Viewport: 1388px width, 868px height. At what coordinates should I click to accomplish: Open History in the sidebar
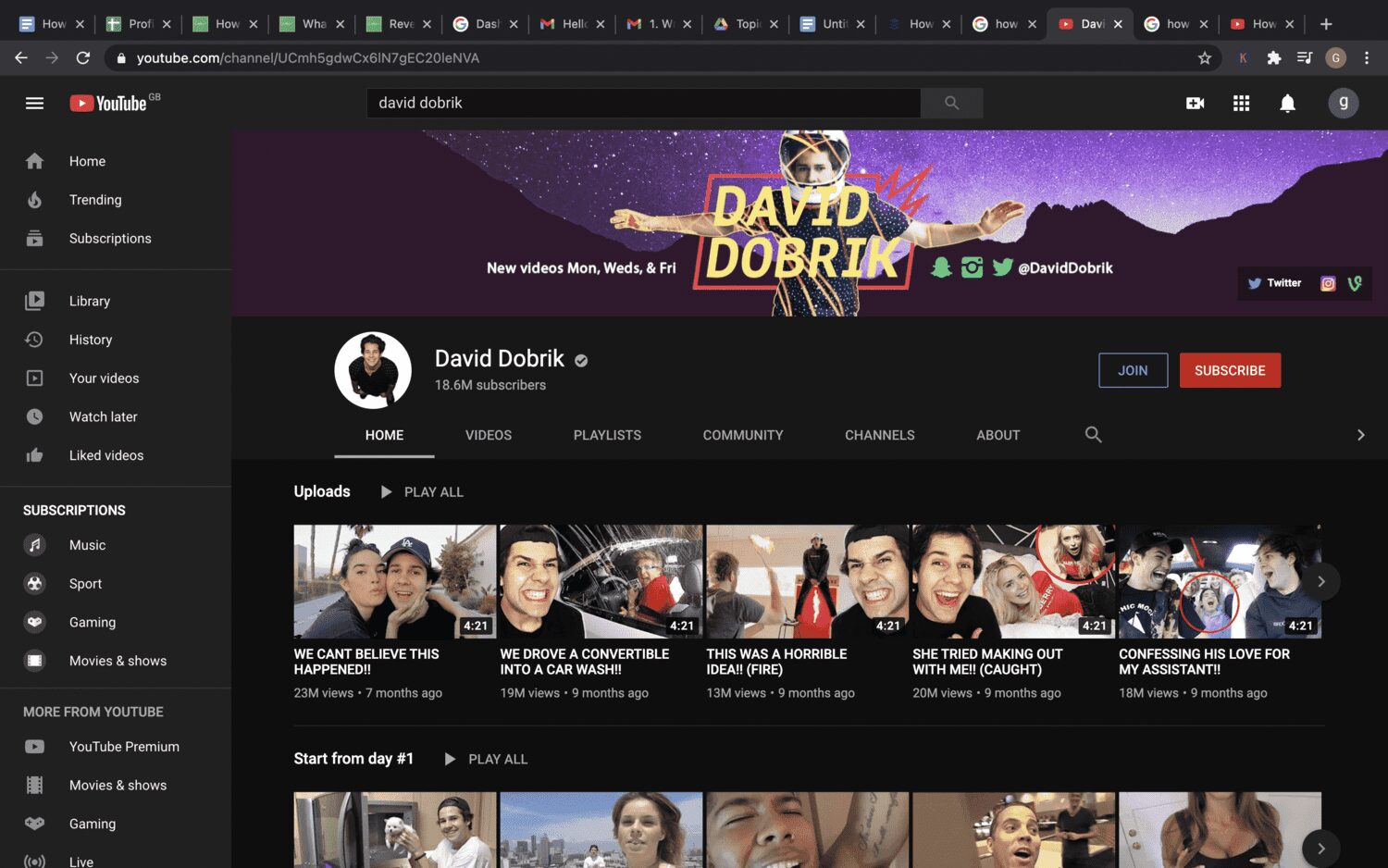tap(116, 340)
